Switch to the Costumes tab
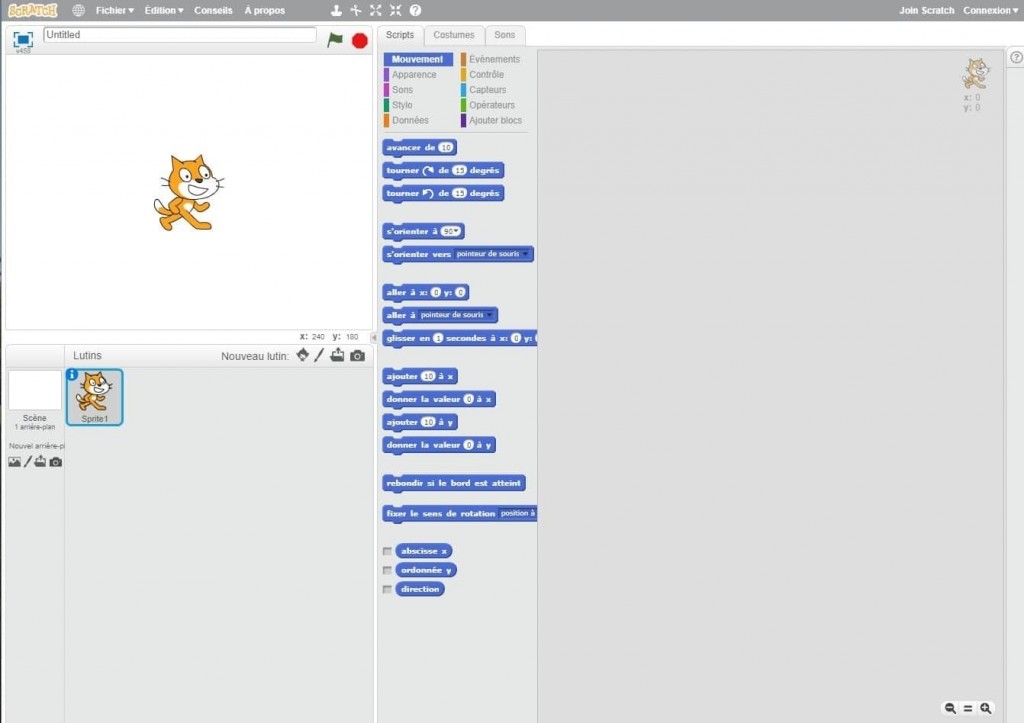 [454, 34]
